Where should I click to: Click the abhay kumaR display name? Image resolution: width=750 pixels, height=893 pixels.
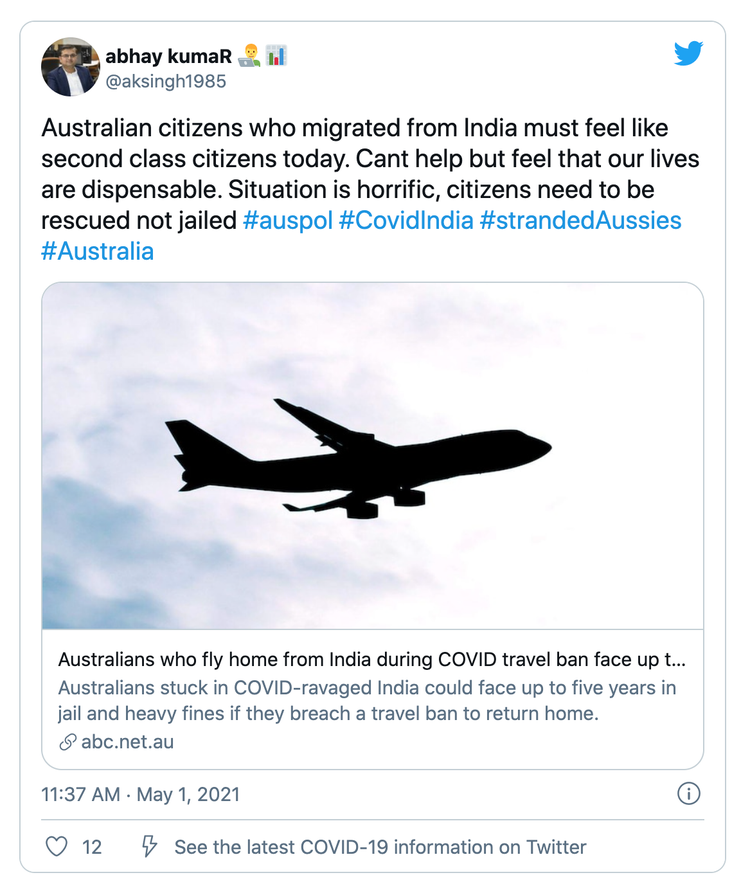coord(167,56)
